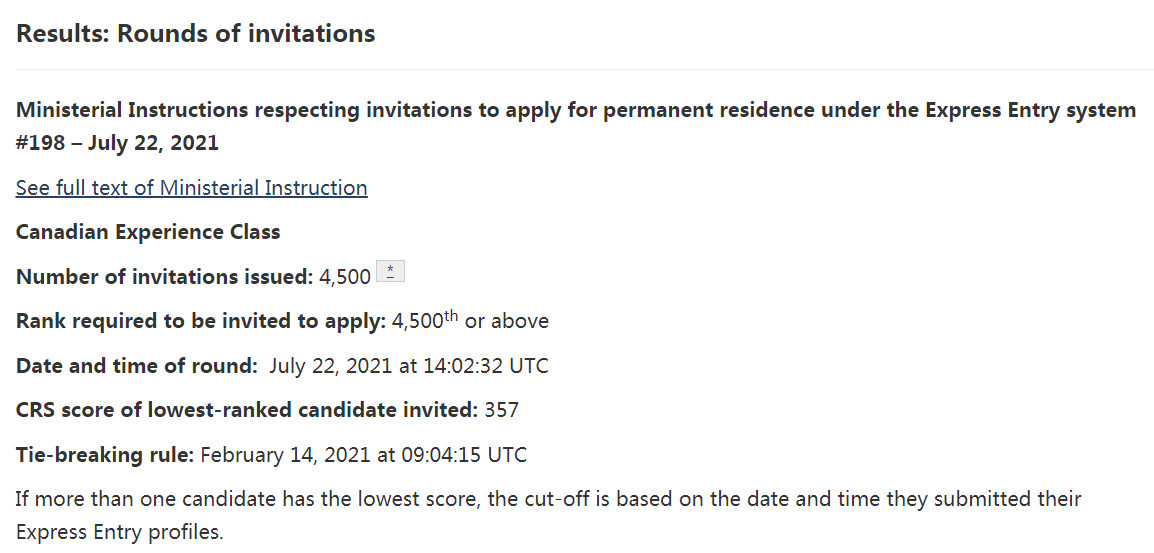Click the "#198 – July 22, 2021" line
This screenshot has height=553, width=1154.
tap(117, 143)
